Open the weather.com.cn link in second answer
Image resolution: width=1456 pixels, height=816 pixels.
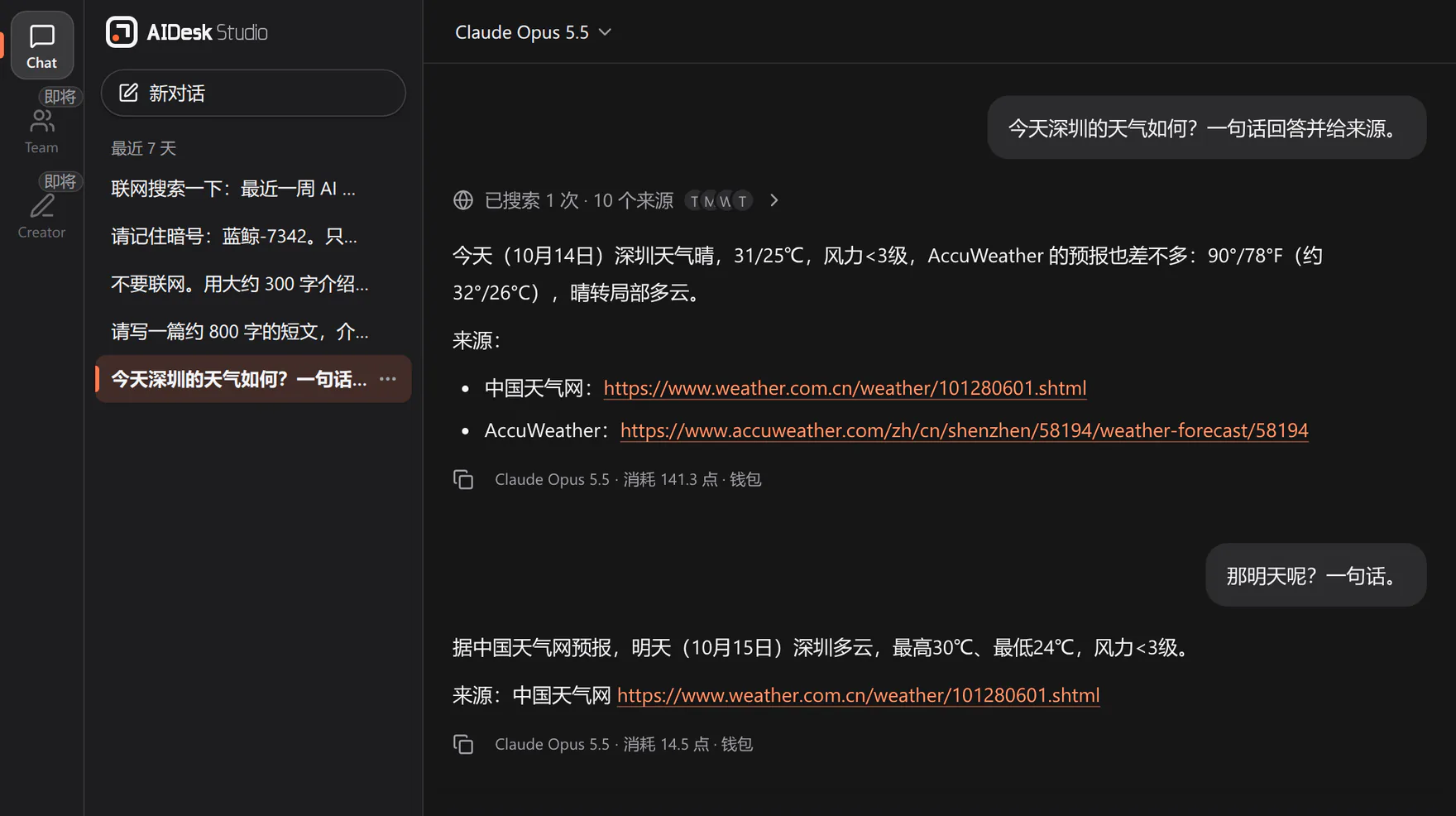click(x=858, y=695)
